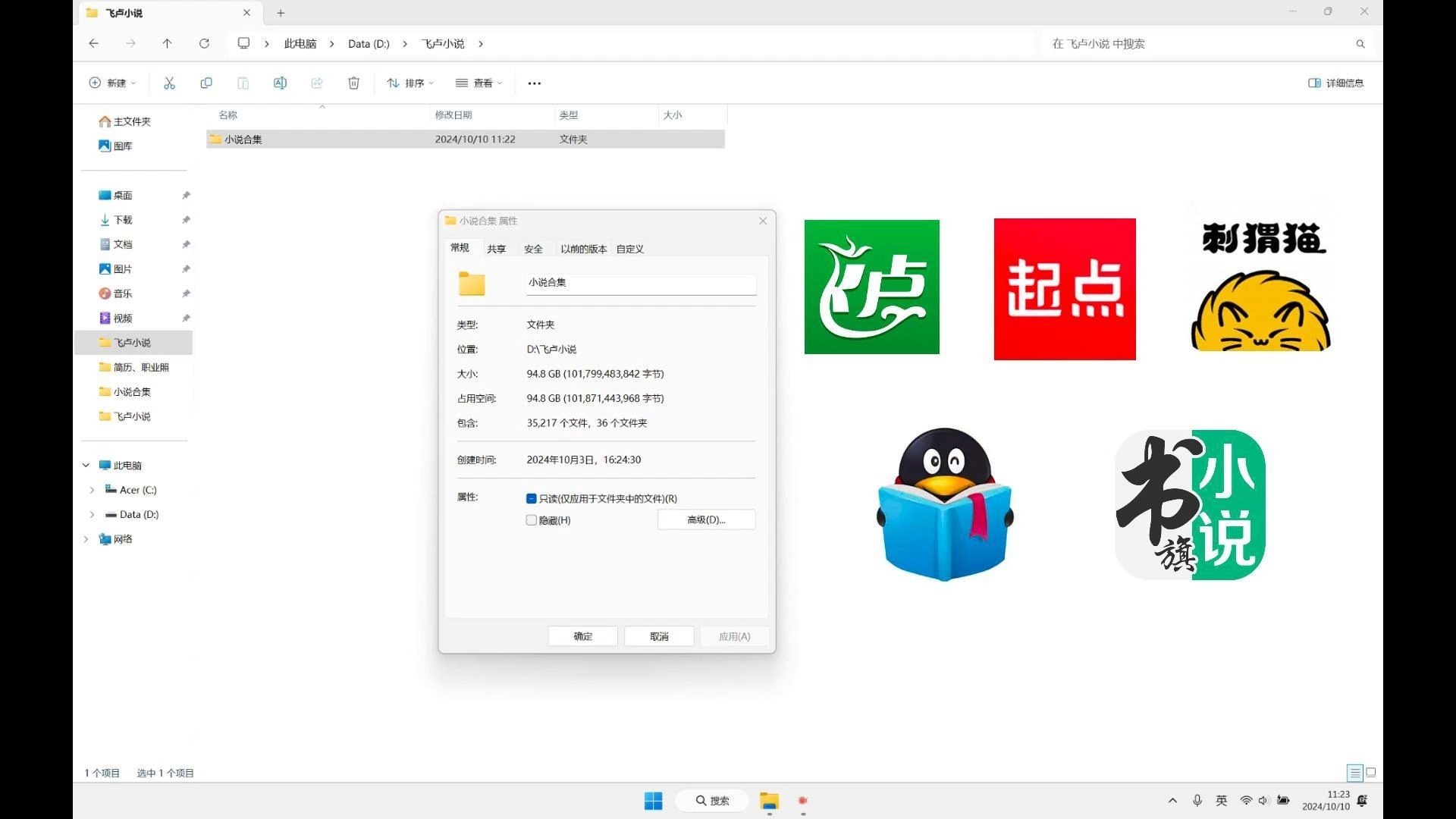Screen dimensions: 1456x819
Task: Click the volume speaker tray icon
Action: [x=1263, y=801]
